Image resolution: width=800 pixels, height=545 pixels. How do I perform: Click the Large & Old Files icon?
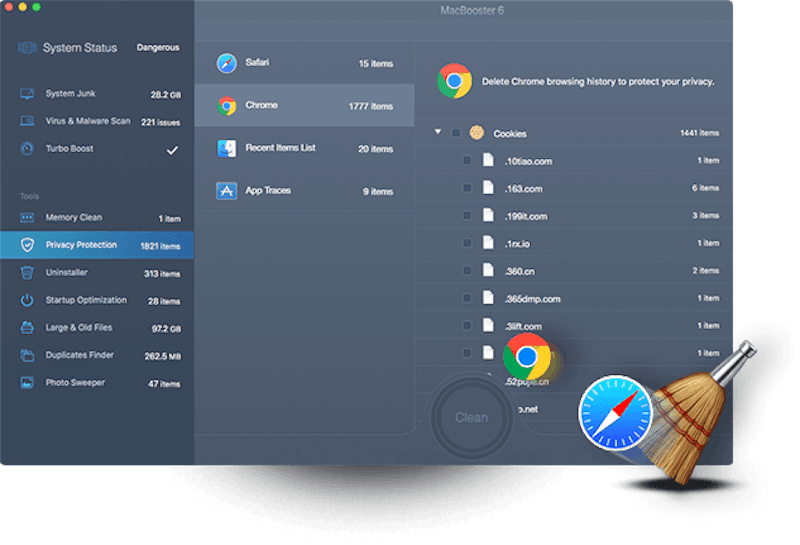[x=27, y=328]
